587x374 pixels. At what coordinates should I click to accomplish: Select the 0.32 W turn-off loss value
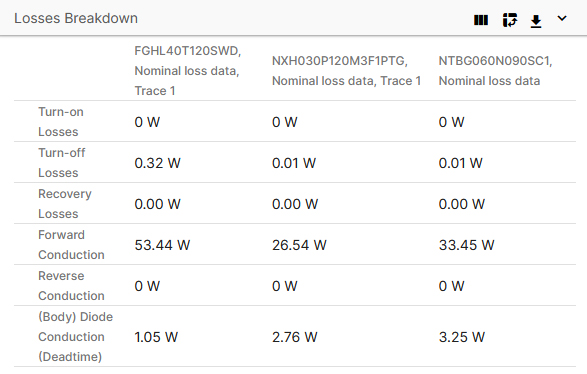pyautogui.click(x=157, y=163)
